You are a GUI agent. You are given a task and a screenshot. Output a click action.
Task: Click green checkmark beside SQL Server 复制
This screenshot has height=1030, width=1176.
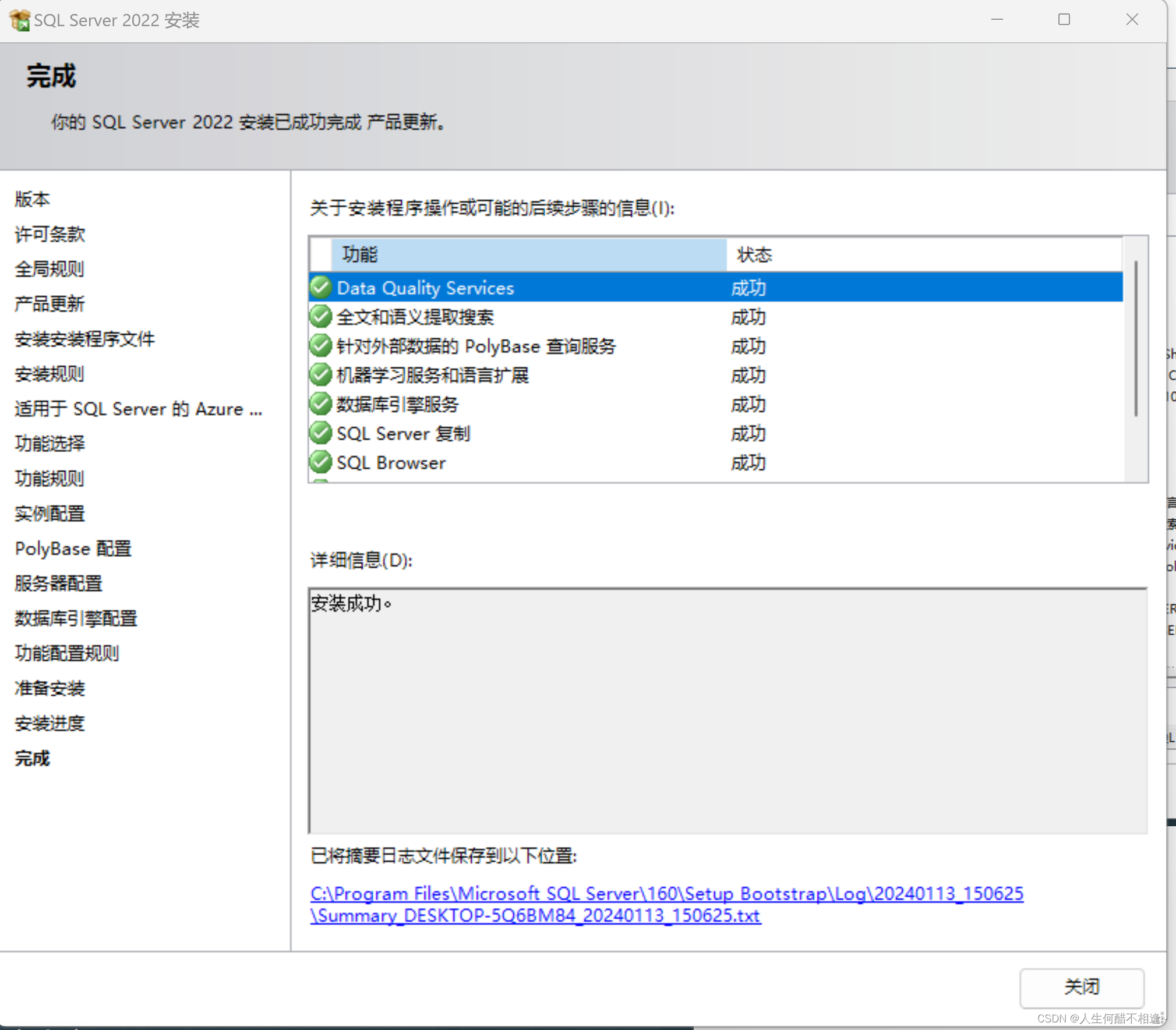tap(320, 433)
